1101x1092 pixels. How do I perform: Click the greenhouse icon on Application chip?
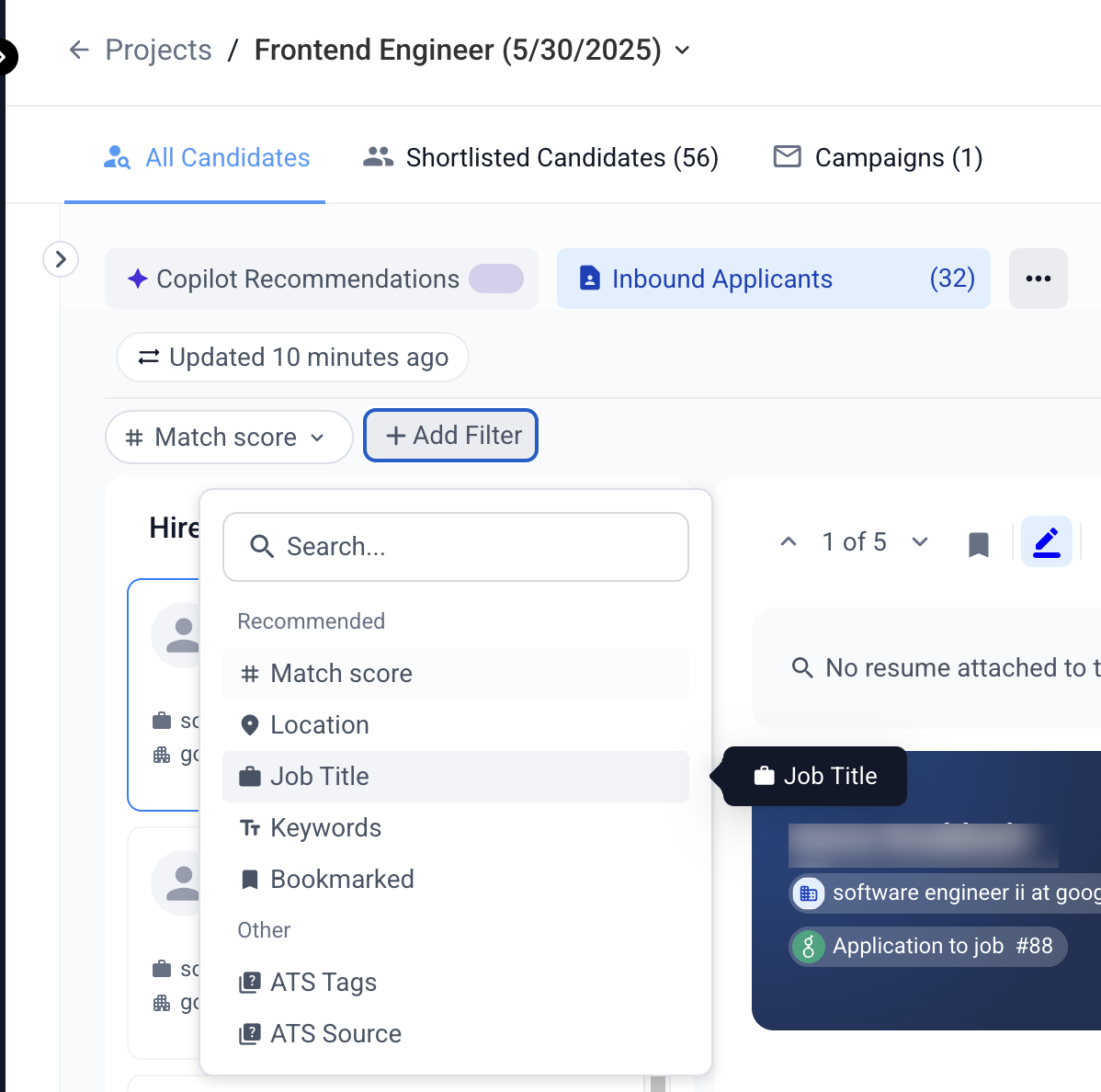808,947
